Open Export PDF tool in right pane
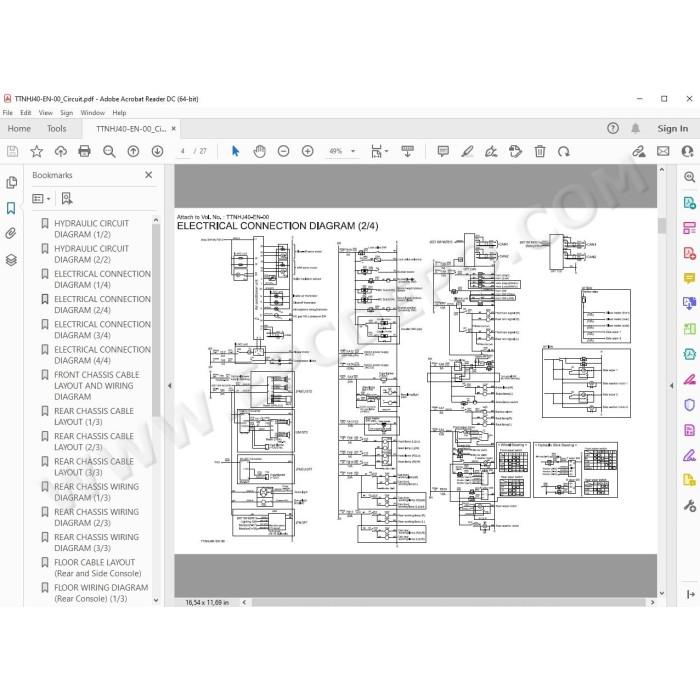The height and width of the screenshot is (700, 700). tap(689, 203)
